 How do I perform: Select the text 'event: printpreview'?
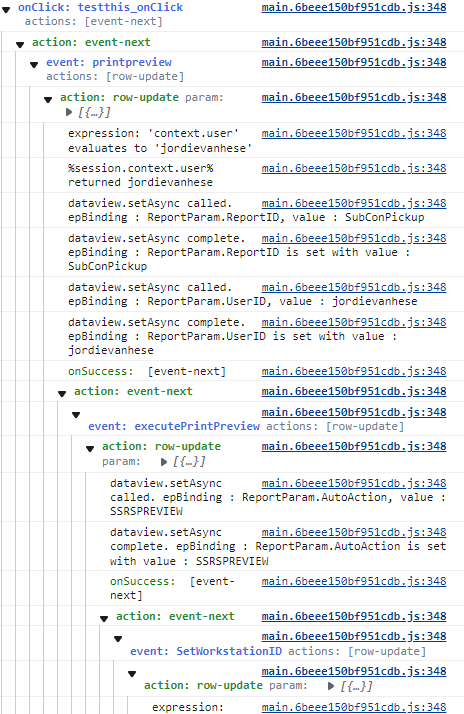[109, 62]
